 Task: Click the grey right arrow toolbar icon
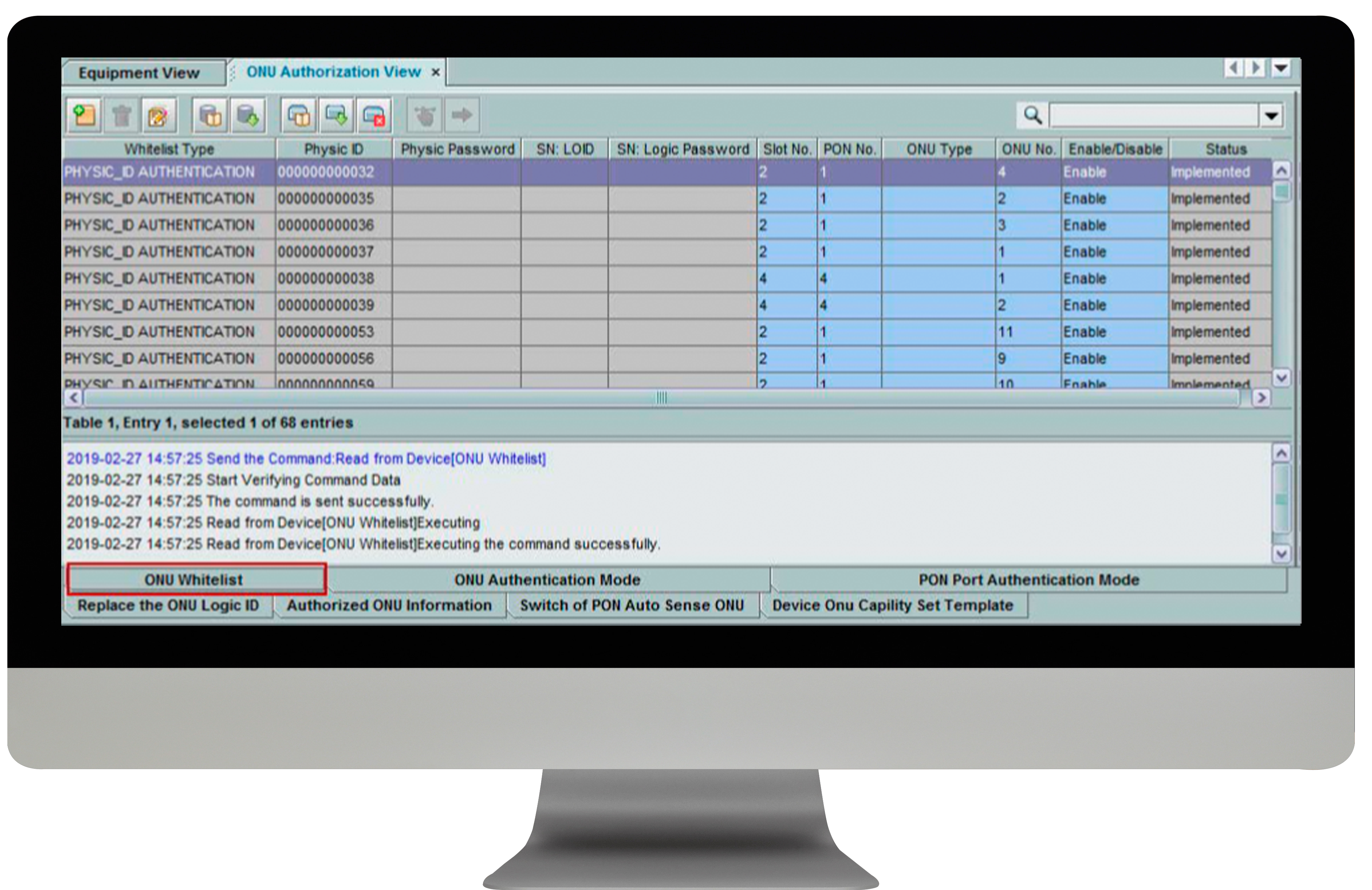462,115
